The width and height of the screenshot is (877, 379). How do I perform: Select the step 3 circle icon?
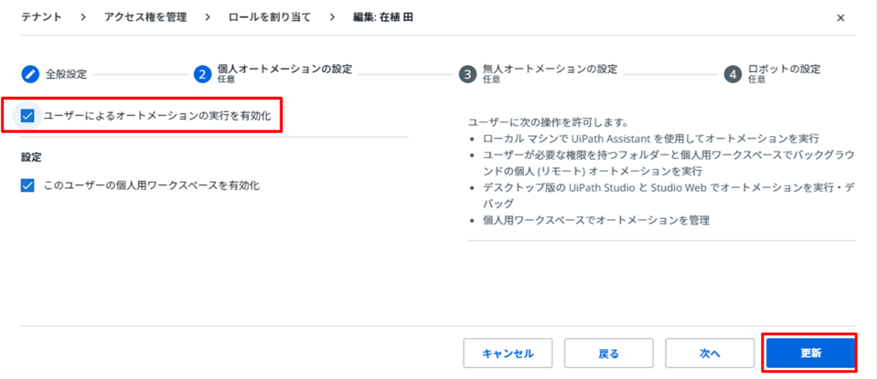pyautogui.click(x=467, y=74)
